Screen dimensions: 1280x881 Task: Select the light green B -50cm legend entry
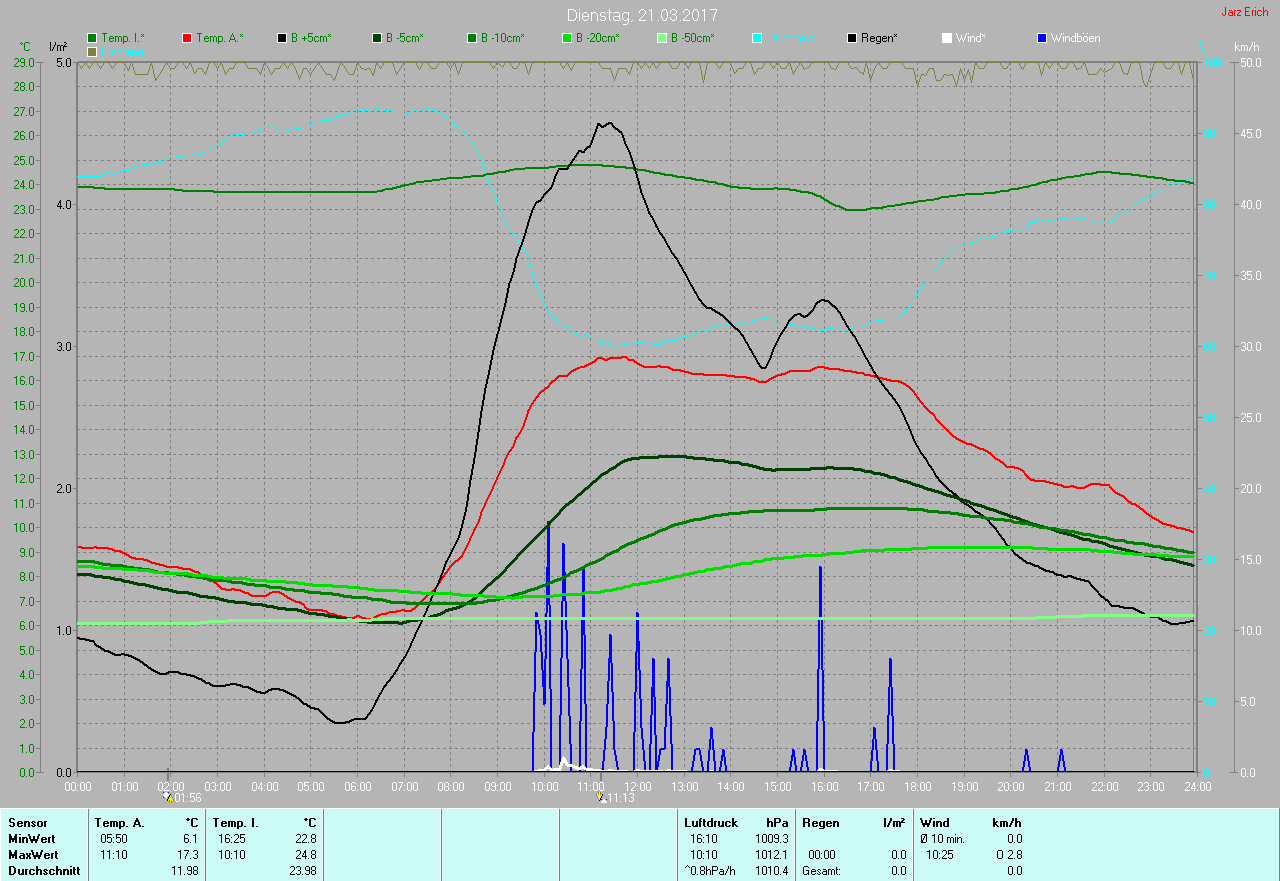[663, 38]
